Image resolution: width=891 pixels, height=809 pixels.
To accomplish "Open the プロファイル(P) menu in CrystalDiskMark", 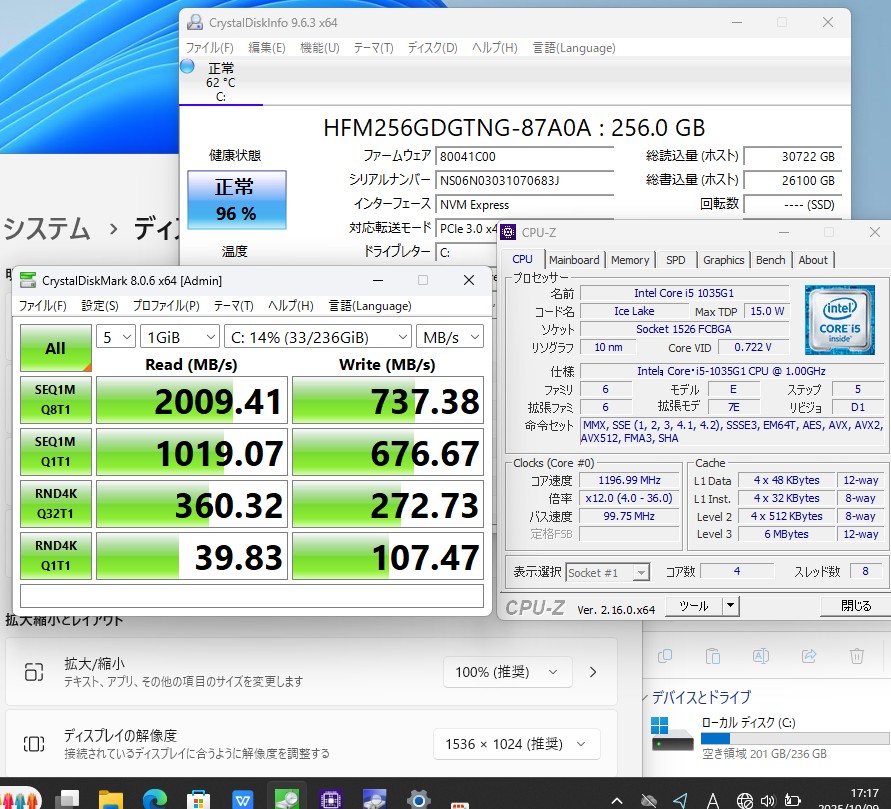I will point(166,306).
